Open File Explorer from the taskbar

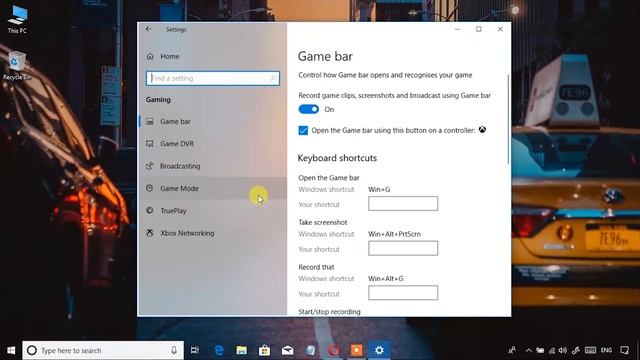coord(242,350)
